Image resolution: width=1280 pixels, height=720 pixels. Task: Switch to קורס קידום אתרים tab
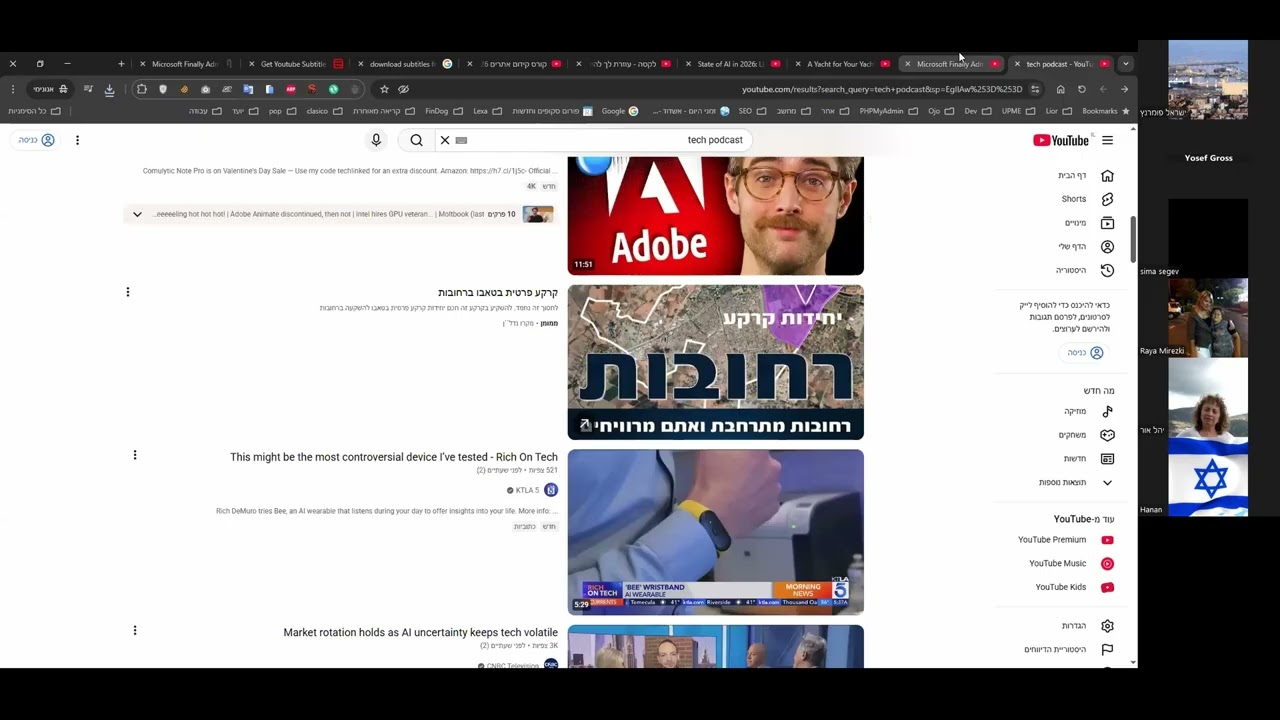[514, 64]
